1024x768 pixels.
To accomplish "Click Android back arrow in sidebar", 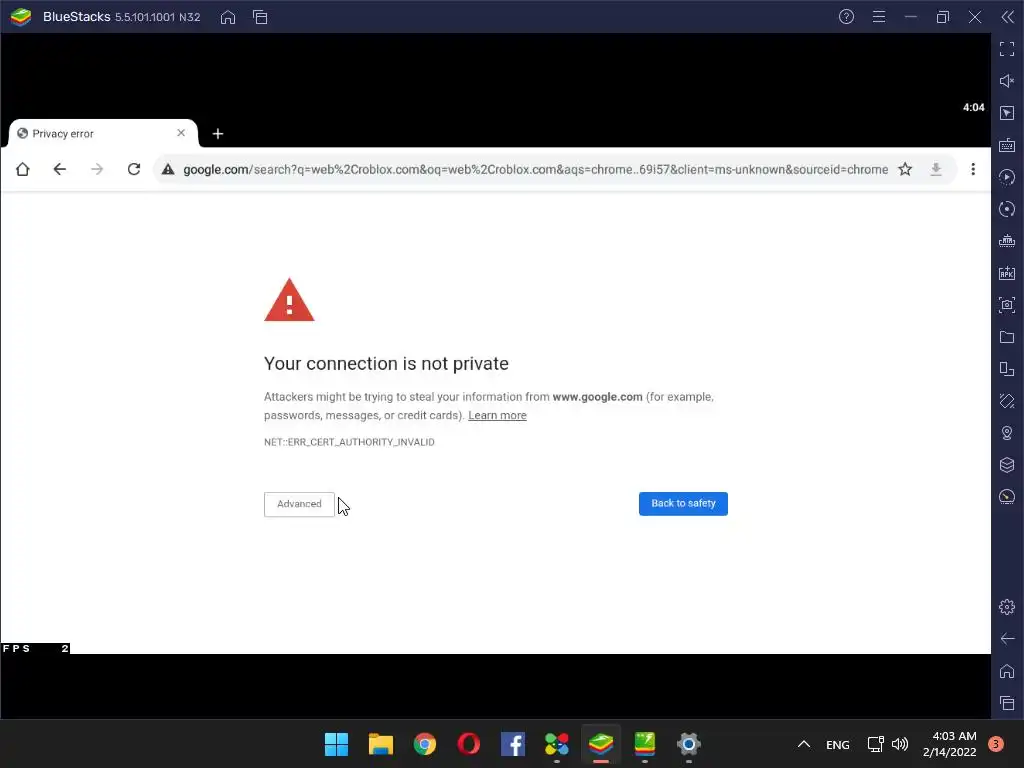I will pos(1007,639).
